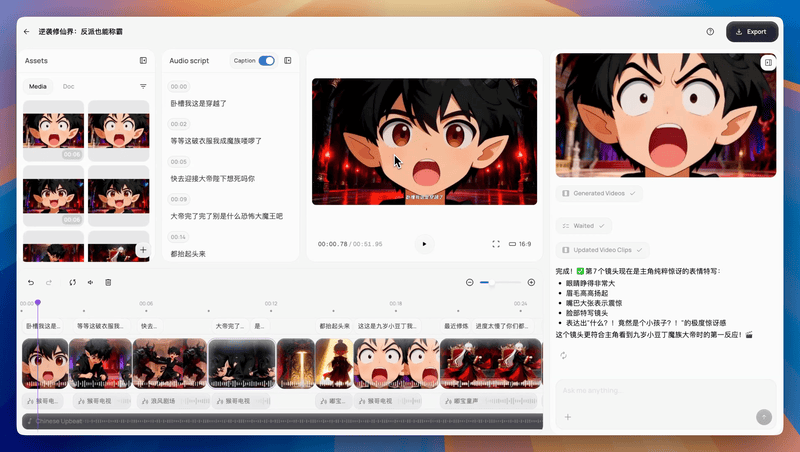Select the script line '等等这破衣服我成魔族喽啰了'

click(x=216, y=141)
